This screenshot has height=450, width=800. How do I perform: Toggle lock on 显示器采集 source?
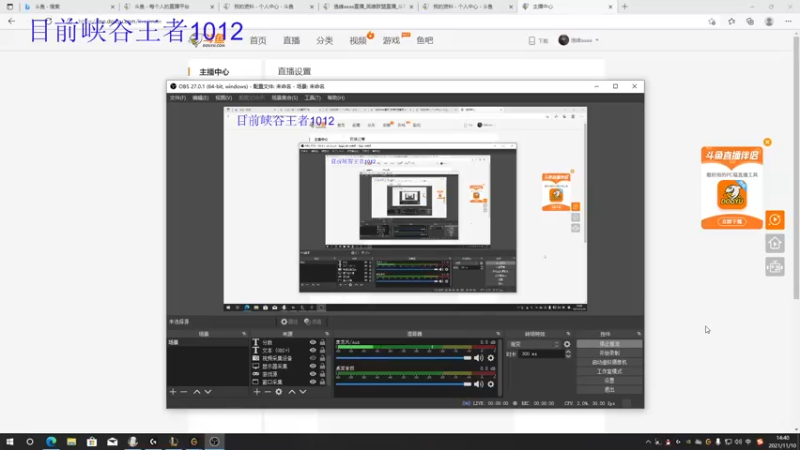[322, 366]
